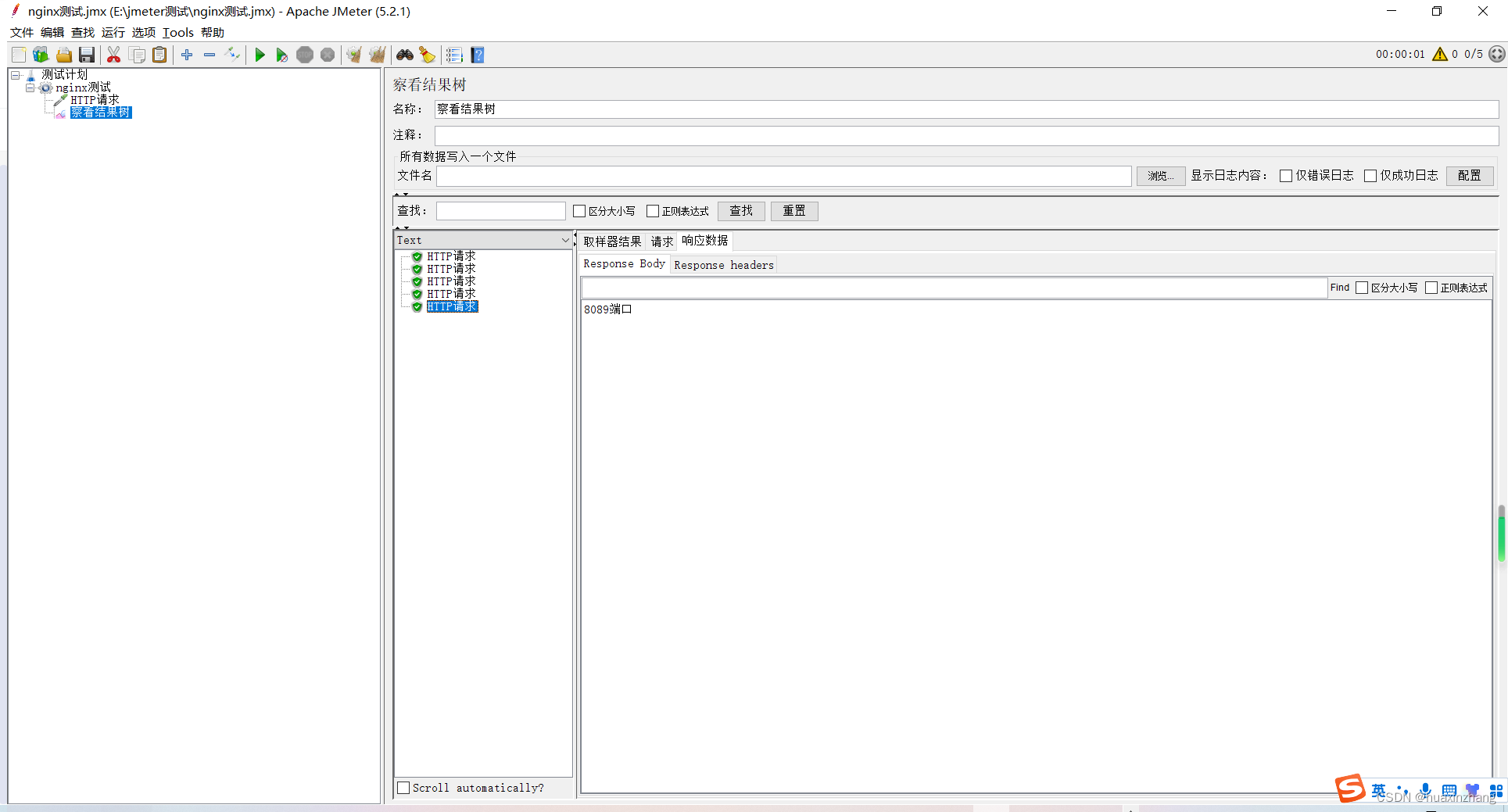Clear results with single broom icon
The image size is (1508, 812).
[354, 55]
